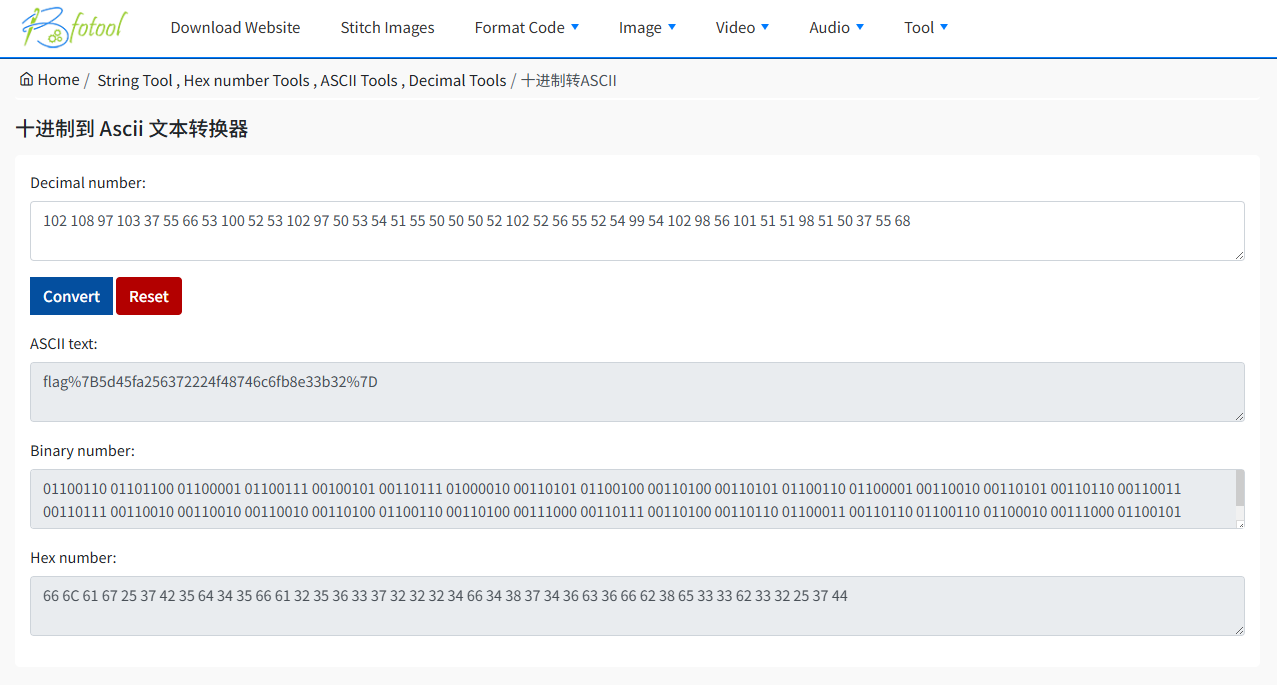This screenshot has height=685, width=1277.
Task: Open String Tool breadcrumb link
Action: point(135,81)
